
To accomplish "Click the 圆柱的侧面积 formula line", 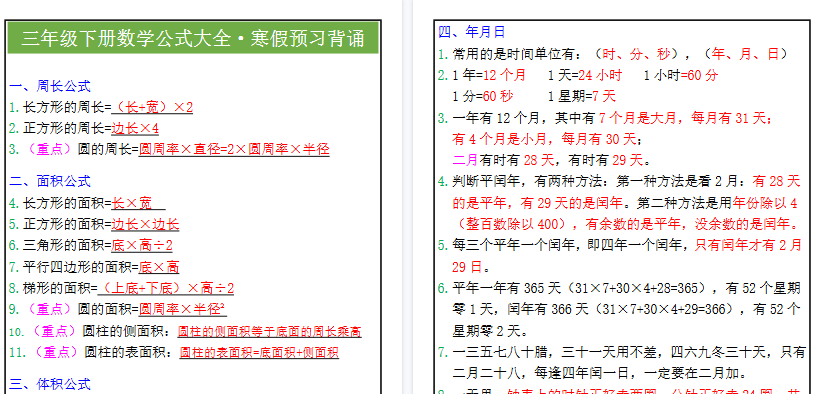I will 185,331.
